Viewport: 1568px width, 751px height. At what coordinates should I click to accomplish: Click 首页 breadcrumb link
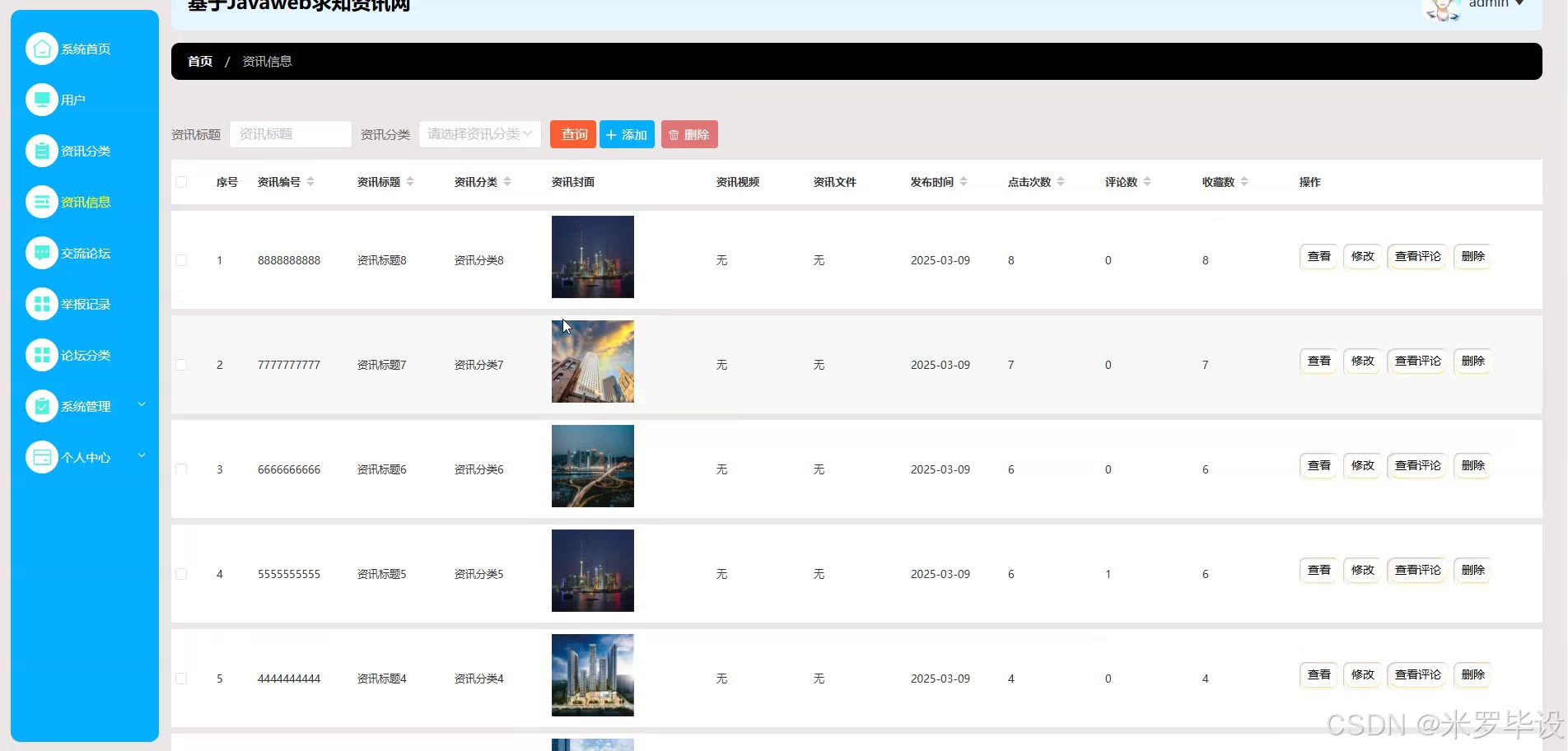200,62
